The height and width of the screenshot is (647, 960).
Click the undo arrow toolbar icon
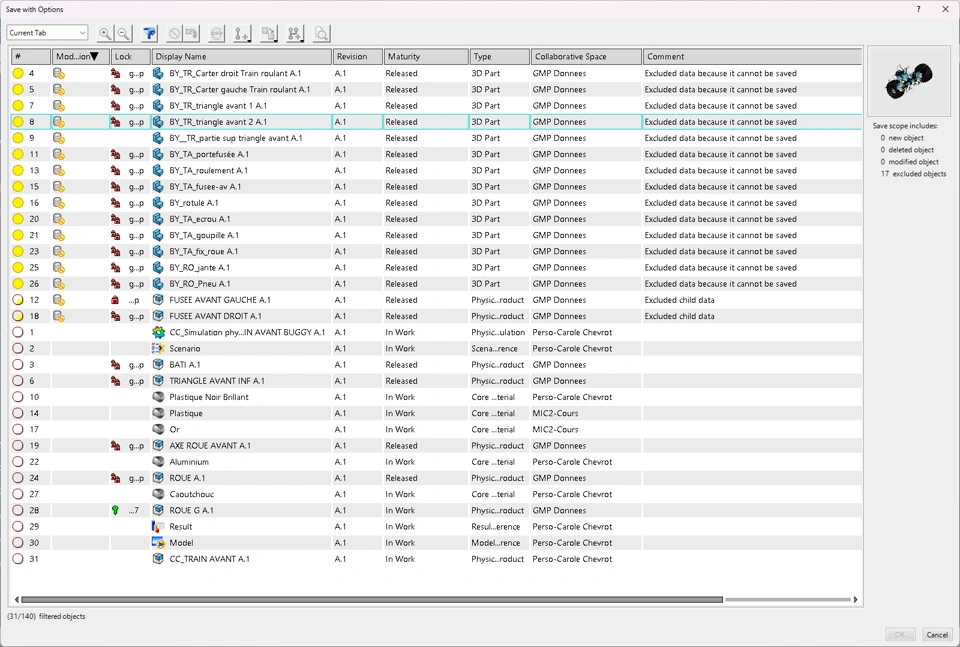(192, 34)
